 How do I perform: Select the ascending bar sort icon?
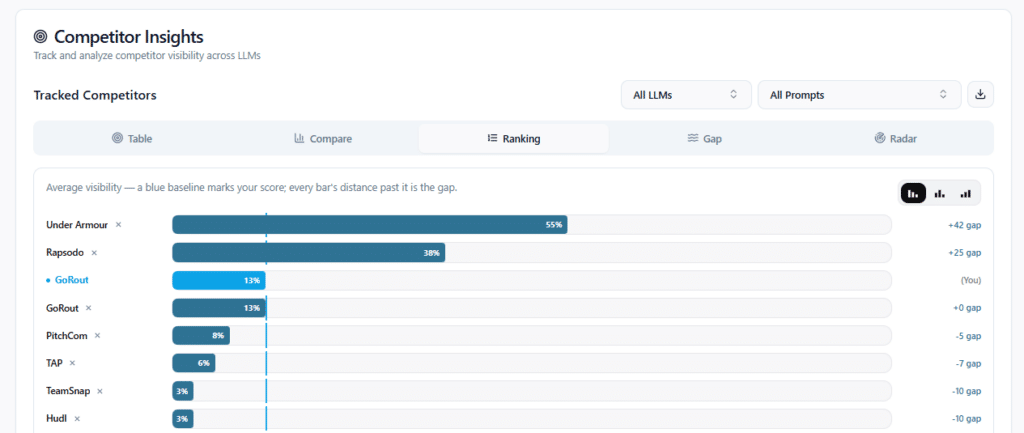[965, 193]
